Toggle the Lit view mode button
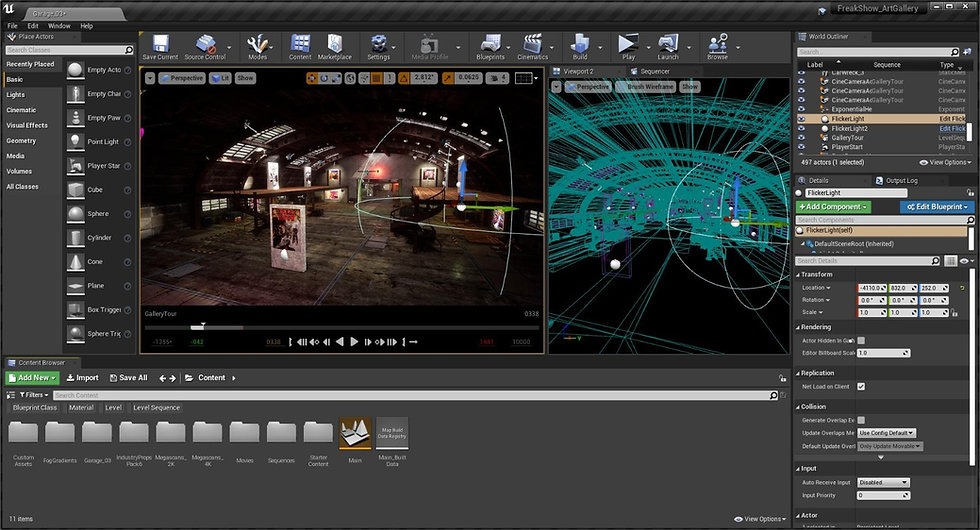Image resolution: width=980 pixels, height=530 pixels. (x=220, y=78)
